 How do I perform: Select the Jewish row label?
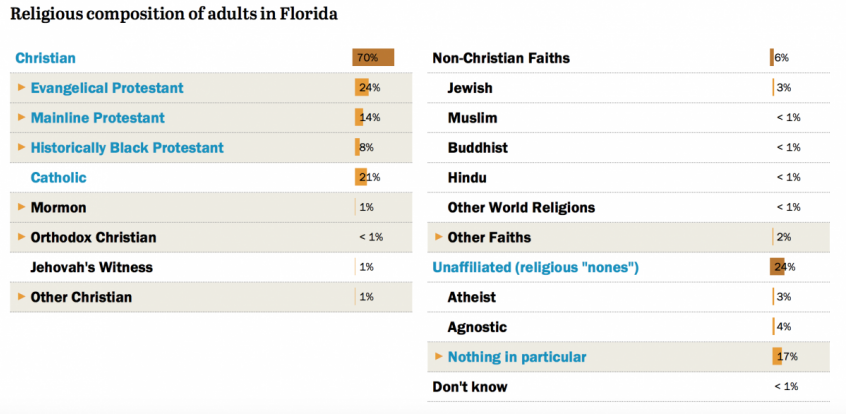[470, 88]
